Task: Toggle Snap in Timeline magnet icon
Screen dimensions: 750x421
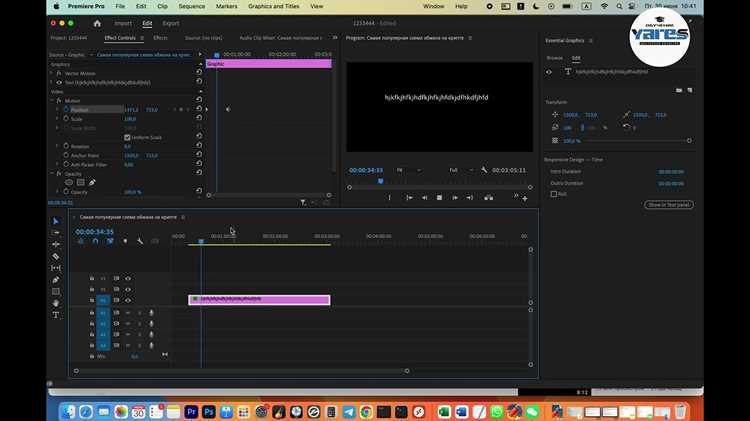Action: tap(95, 241)
